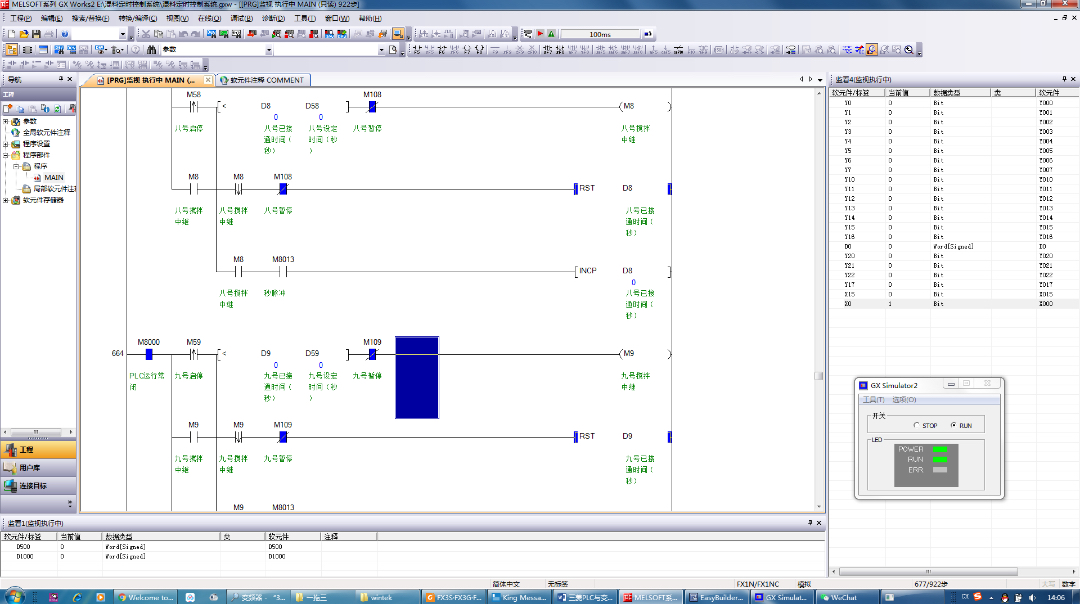Click the icon right of the 100ms field
Viewport: 1080px width, 604px height.
(x=647, y=34)
